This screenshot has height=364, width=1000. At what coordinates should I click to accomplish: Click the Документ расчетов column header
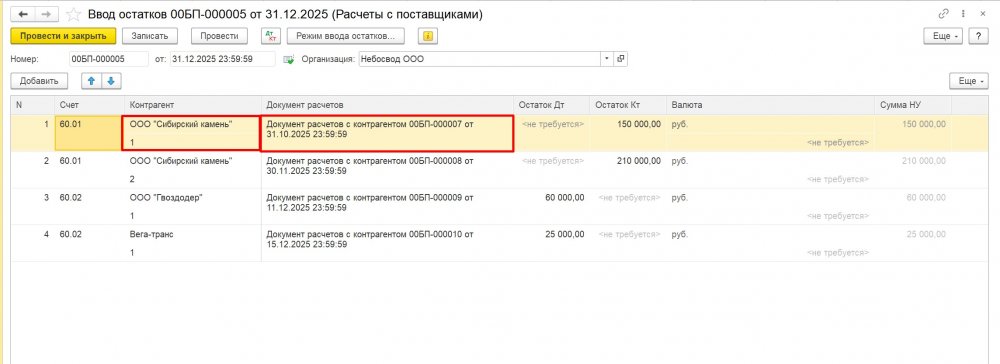click(x=388, y=105)
